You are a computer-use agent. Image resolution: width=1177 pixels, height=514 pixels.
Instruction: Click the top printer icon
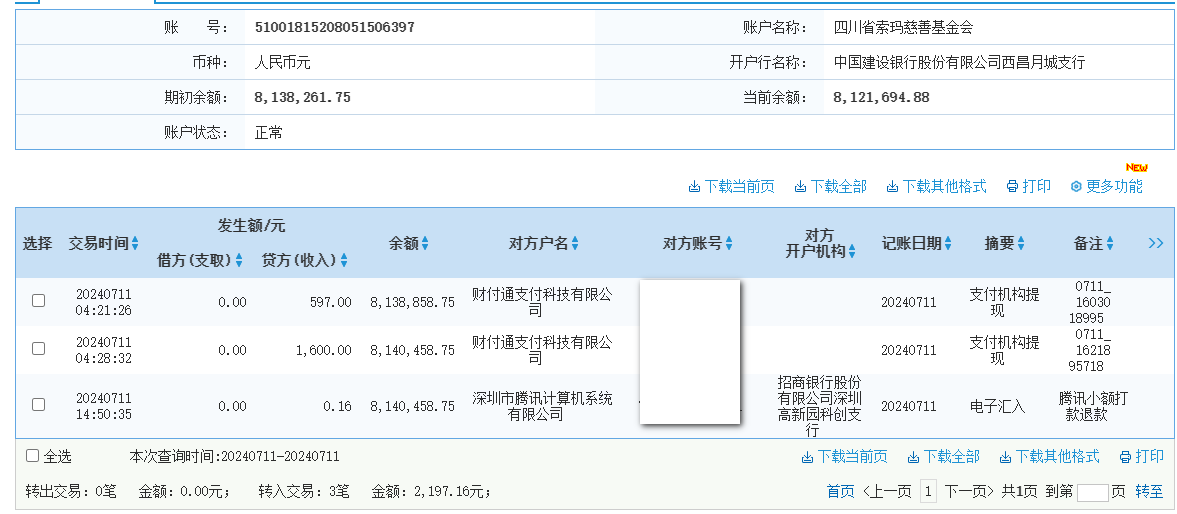(x=1013, y=186)
